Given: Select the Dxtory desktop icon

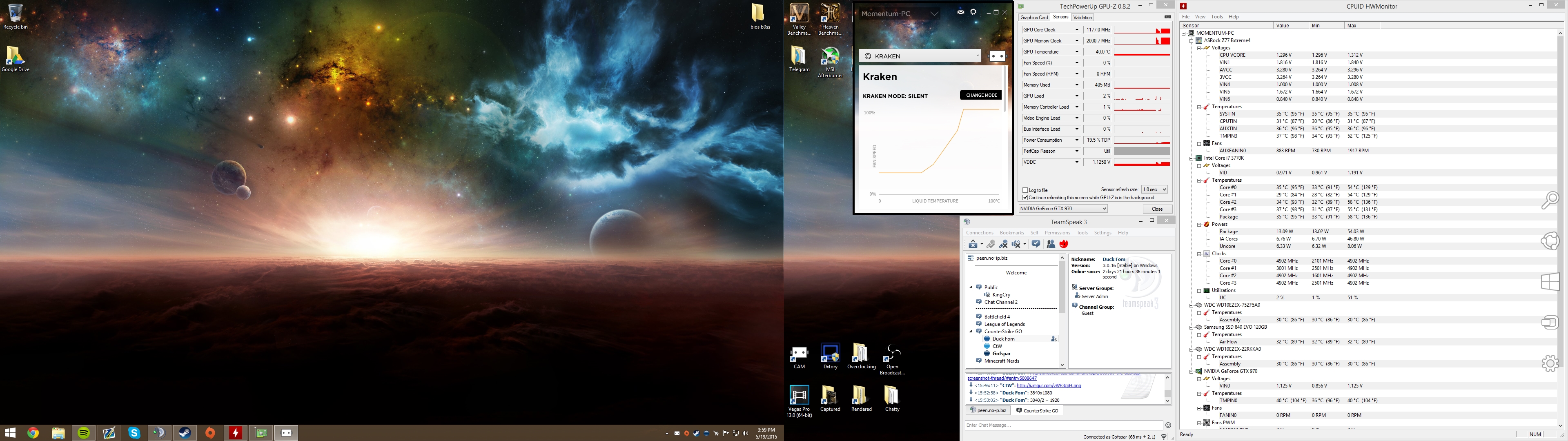Looking at the screenshot, I should (x=830, y=357).
